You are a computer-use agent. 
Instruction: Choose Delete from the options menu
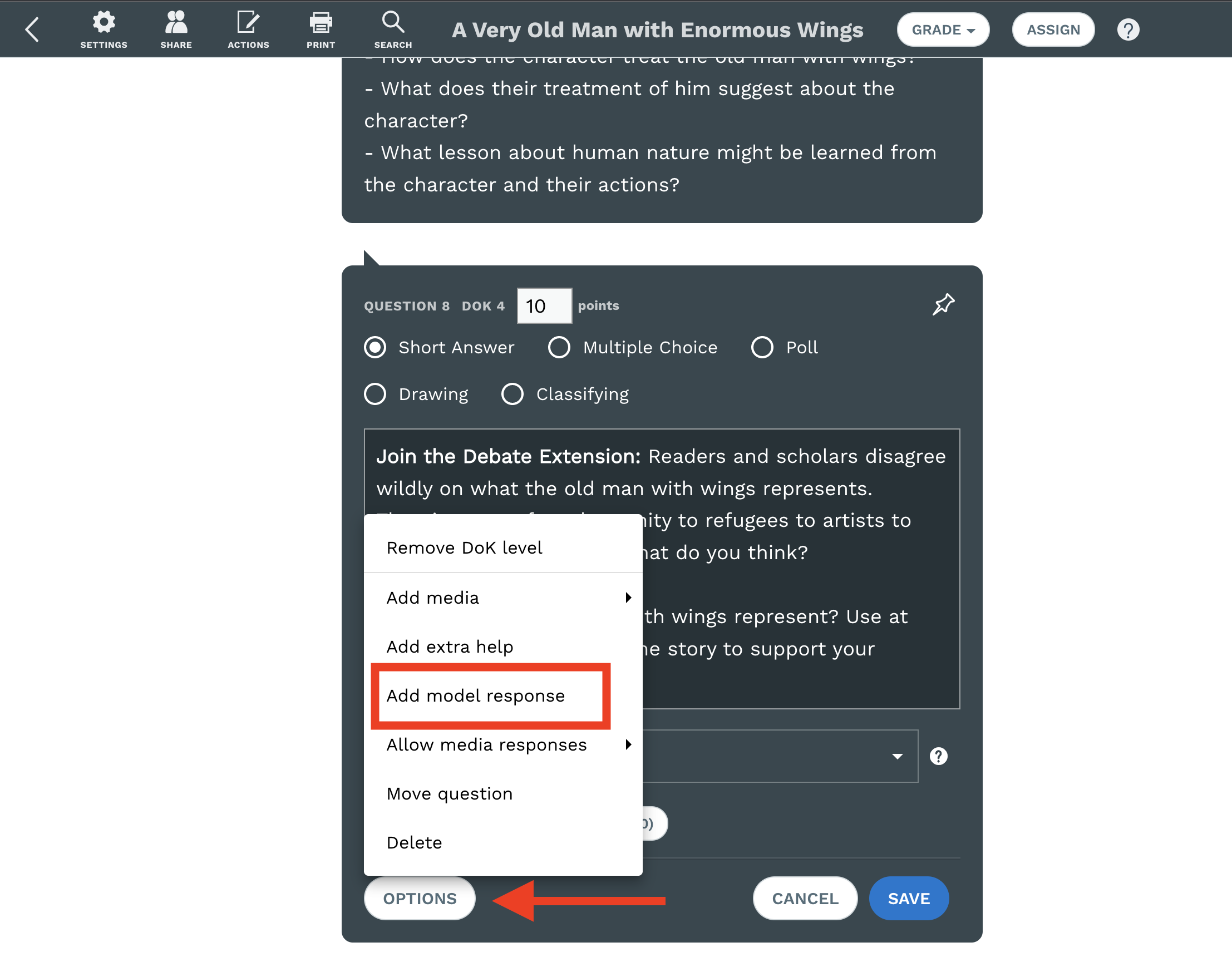[502, 843]
